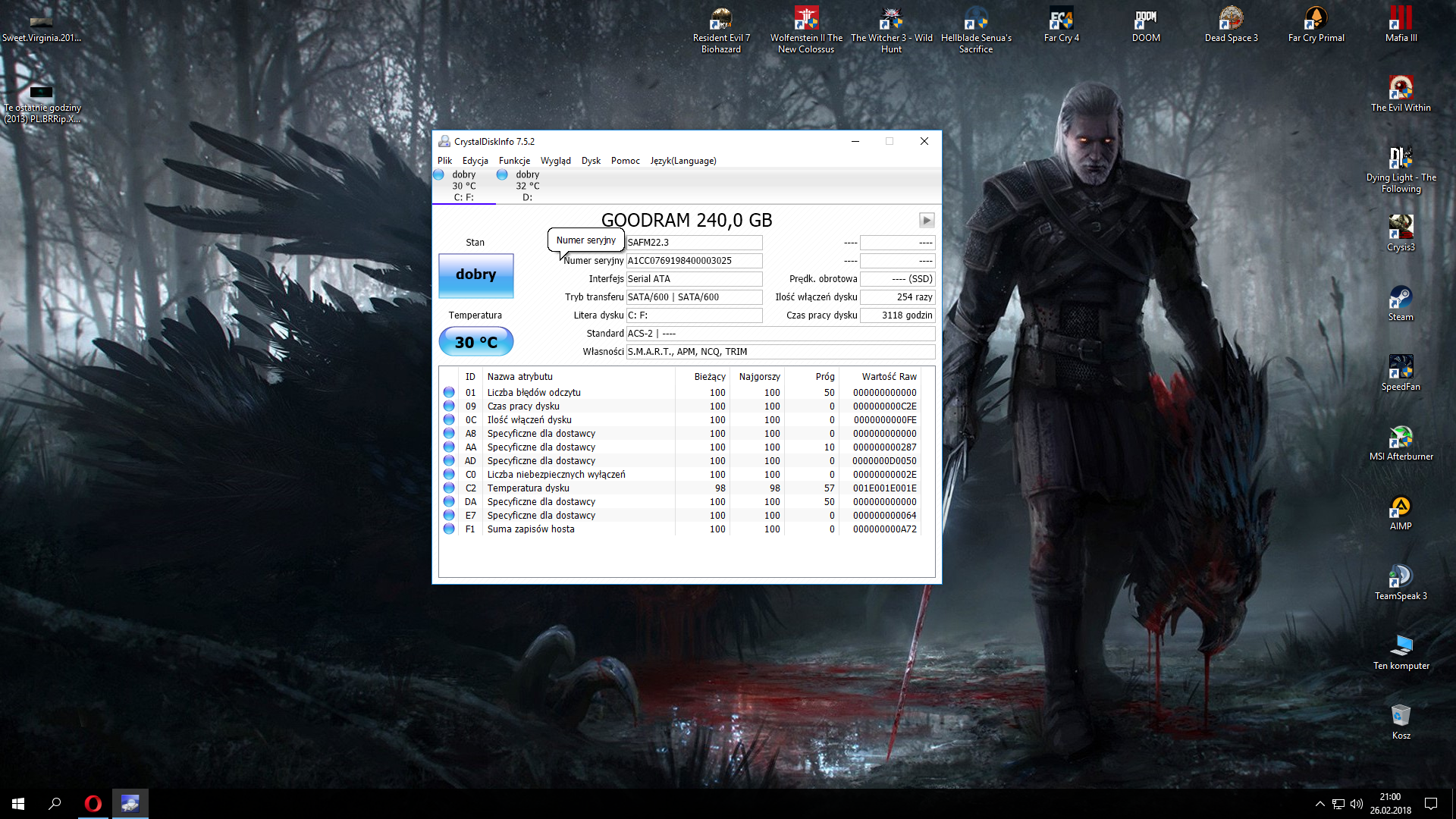Select The Evil Within desktop shortcut
The width and height of the screenshot is (1456, 819).
click(1401, 95)
